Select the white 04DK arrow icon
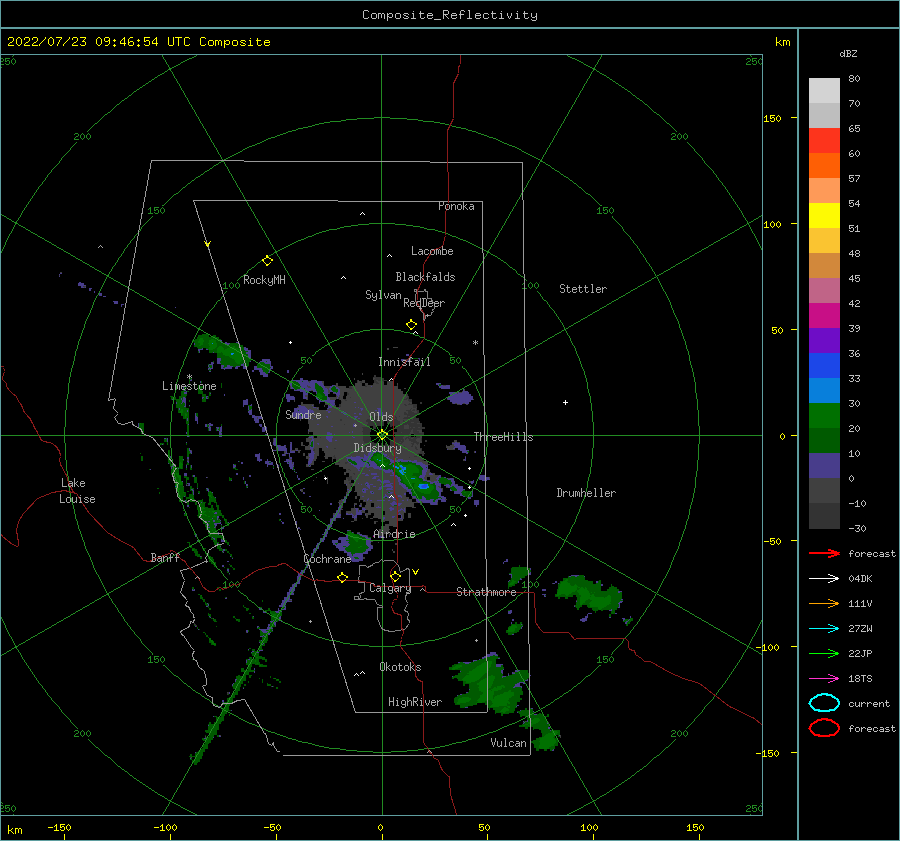 coord(824,579)
